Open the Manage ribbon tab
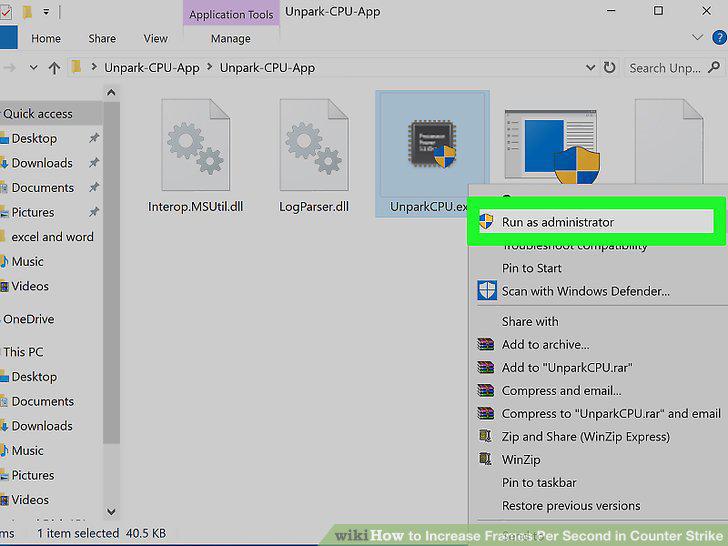The height and width of the screenshot is (546, 728). point(231,39)
